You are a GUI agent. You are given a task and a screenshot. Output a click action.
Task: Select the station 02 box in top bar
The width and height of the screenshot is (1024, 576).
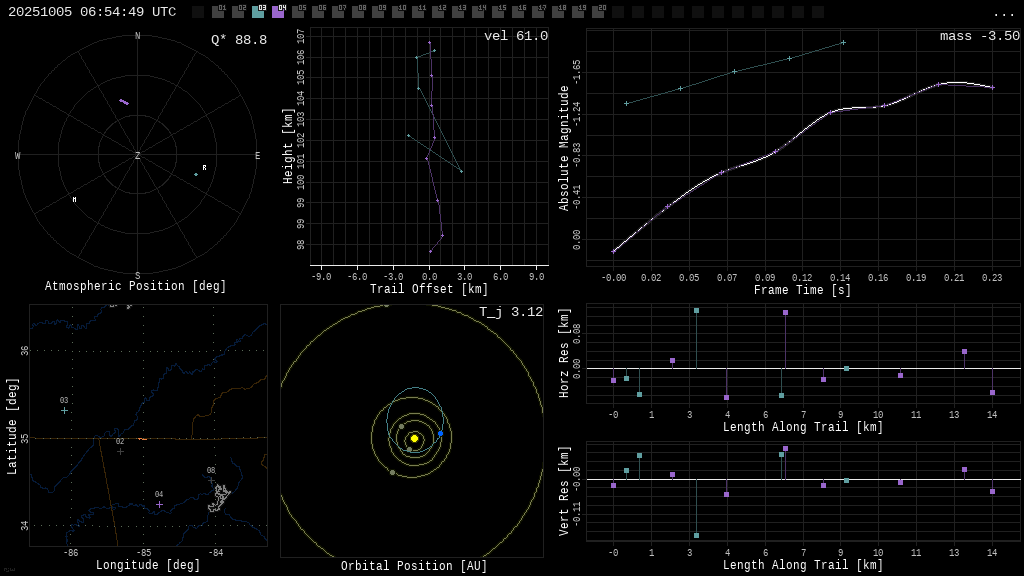(238, 12)
